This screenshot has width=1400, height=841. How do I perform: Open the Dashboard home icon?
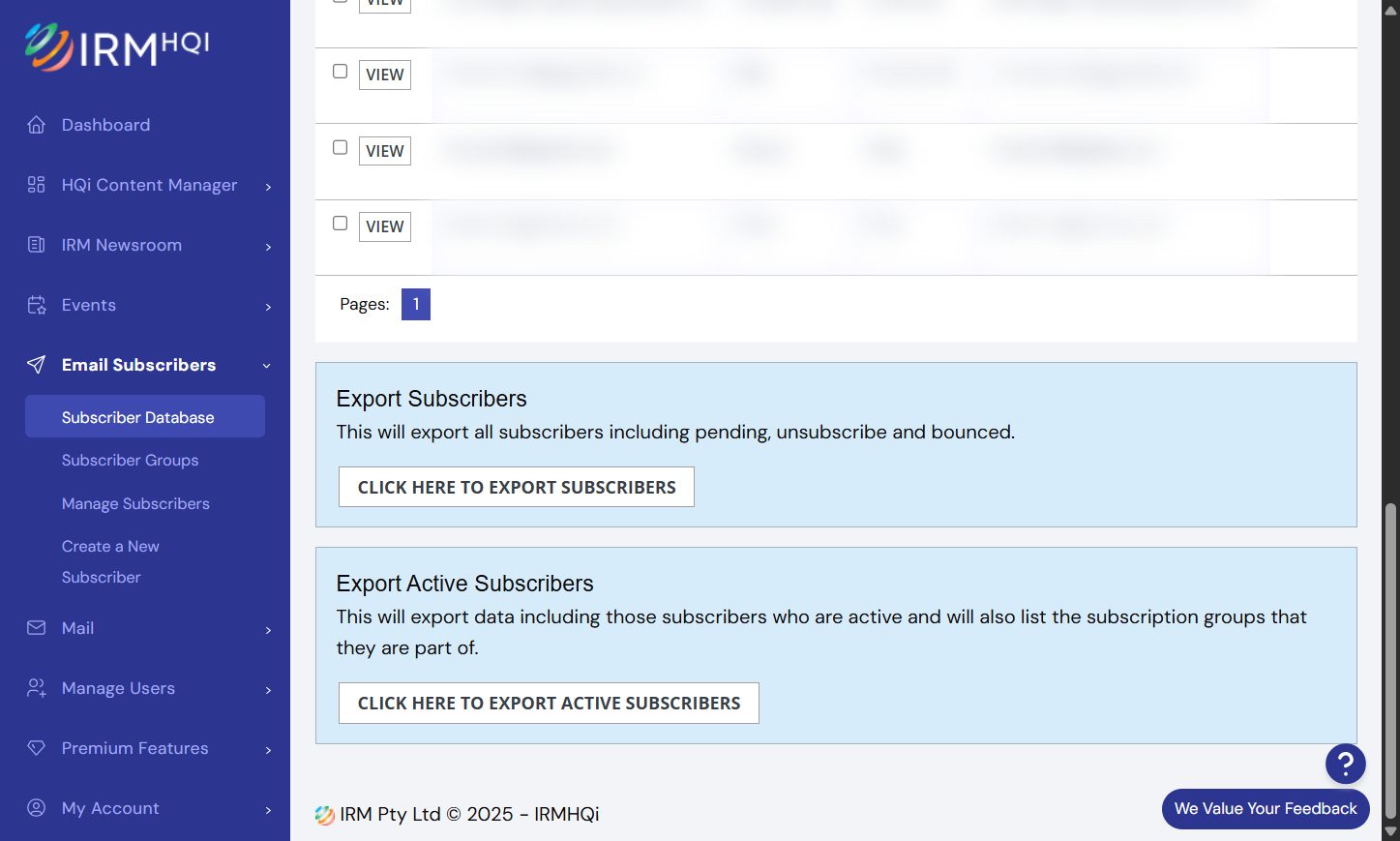[37, 125]
